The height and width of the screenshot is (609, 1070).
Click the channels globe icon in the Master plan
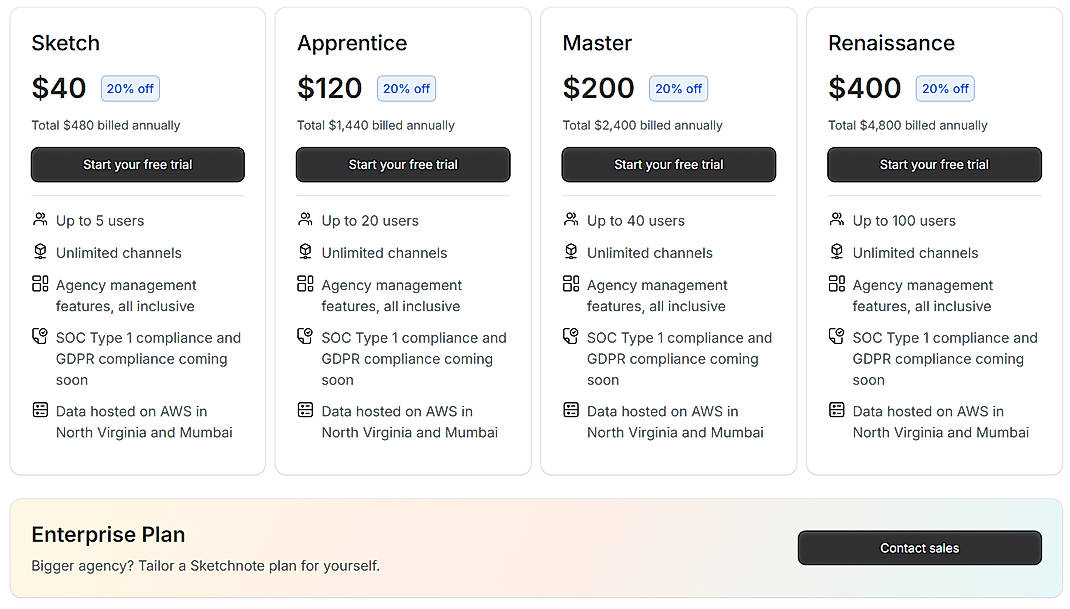[x=571, y=252]
